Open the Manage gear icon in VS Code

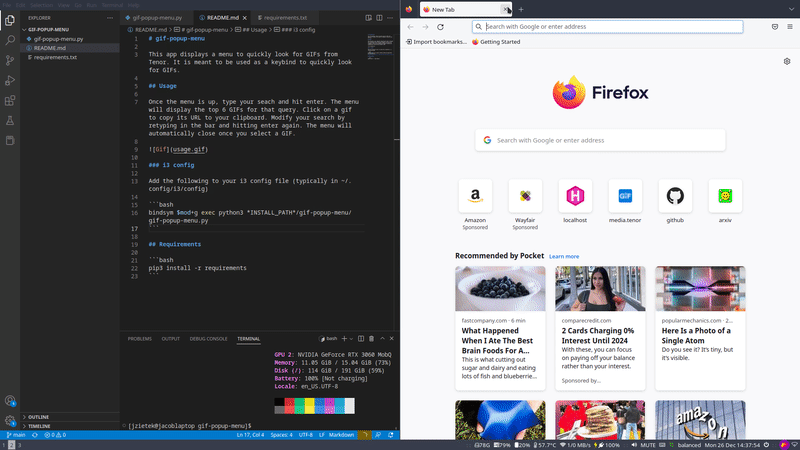click(10, 421)
